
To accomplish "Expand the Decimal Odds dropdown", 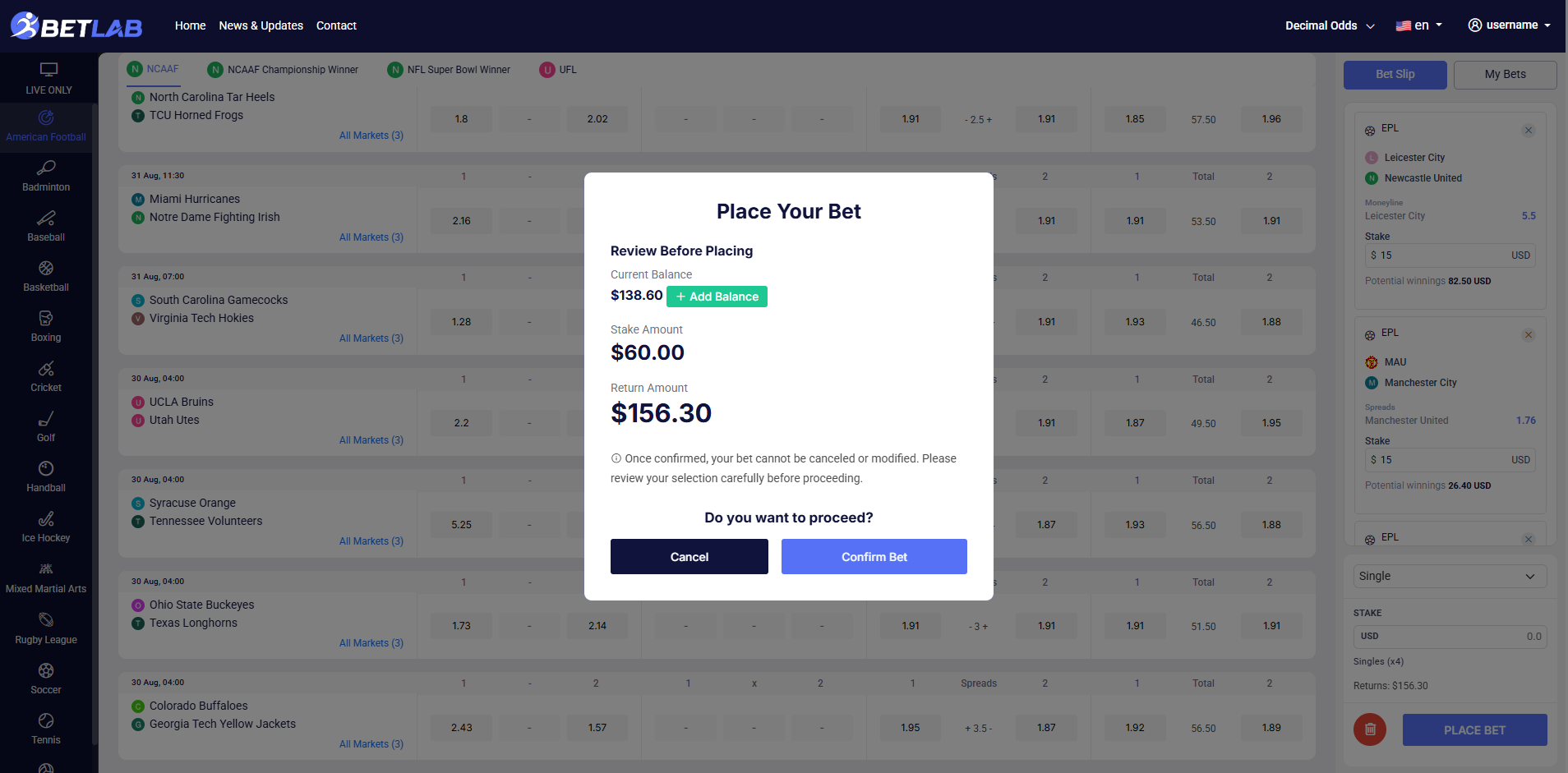I will click(1329, 25).
